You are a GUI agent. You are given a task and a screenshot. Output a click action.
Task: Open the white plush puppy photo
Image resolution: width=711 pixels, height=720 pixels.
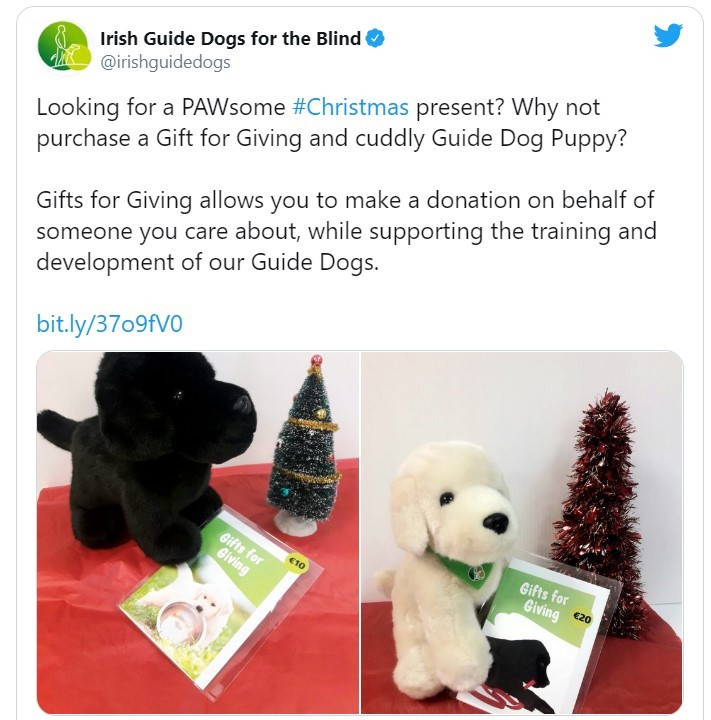(522, 533)
